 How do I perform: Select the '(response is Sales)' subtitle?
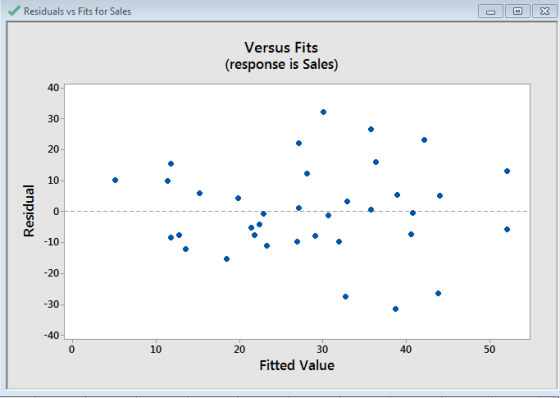281,64
